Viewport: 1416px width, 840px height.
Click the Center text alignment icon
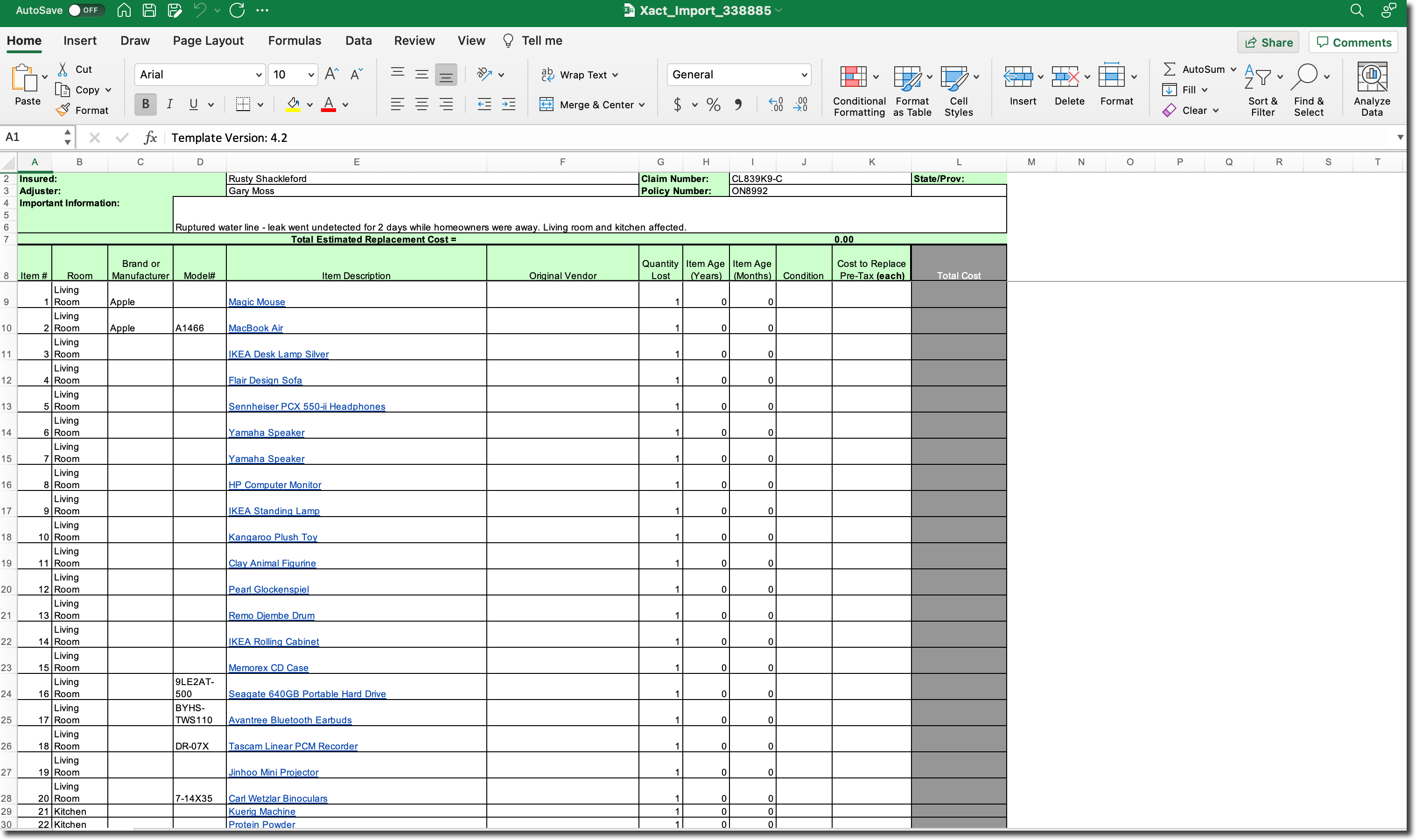[421, 104]
